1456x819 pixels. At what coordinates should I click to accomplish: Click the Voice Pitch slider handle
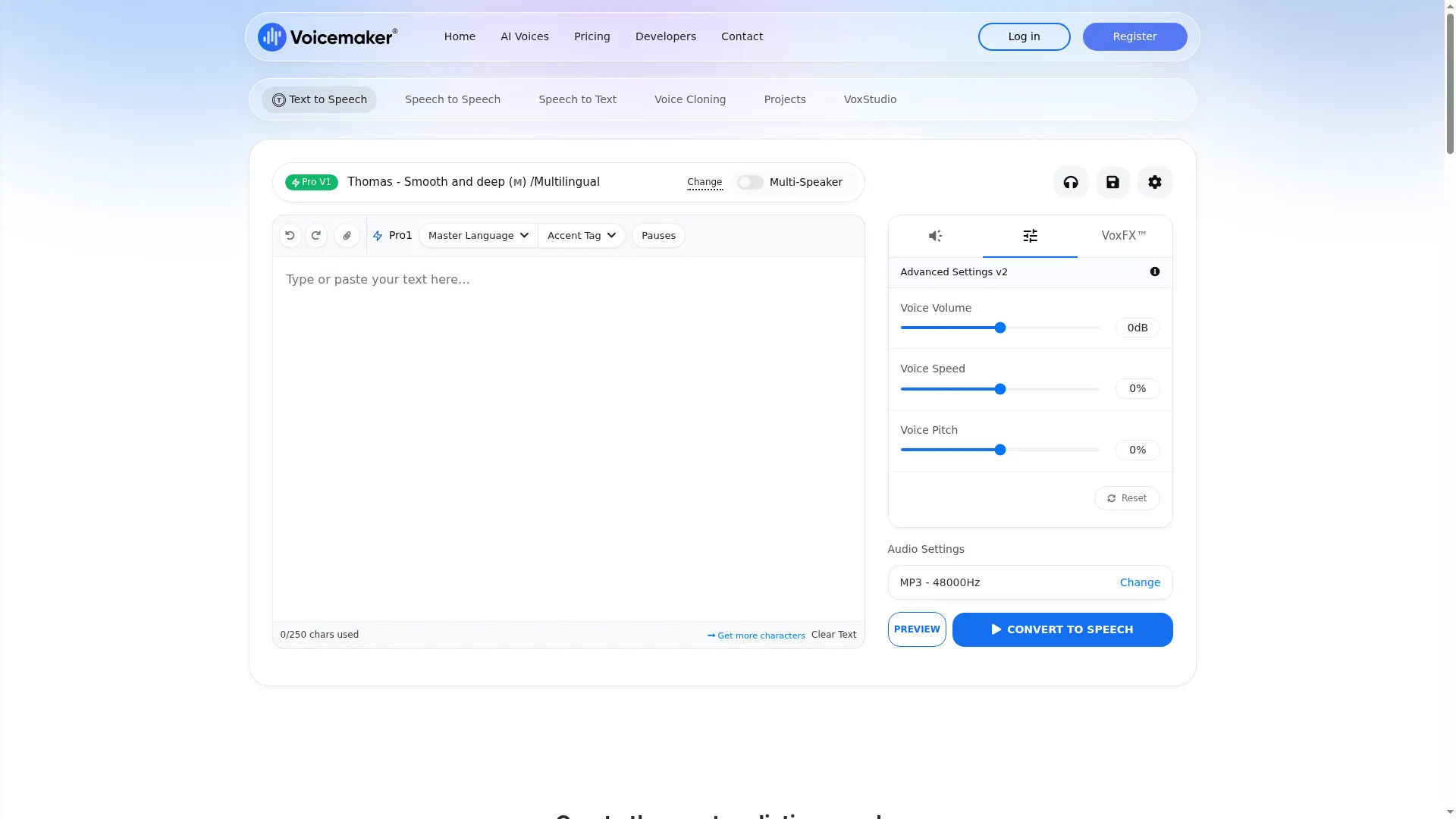coord(1000,450)
